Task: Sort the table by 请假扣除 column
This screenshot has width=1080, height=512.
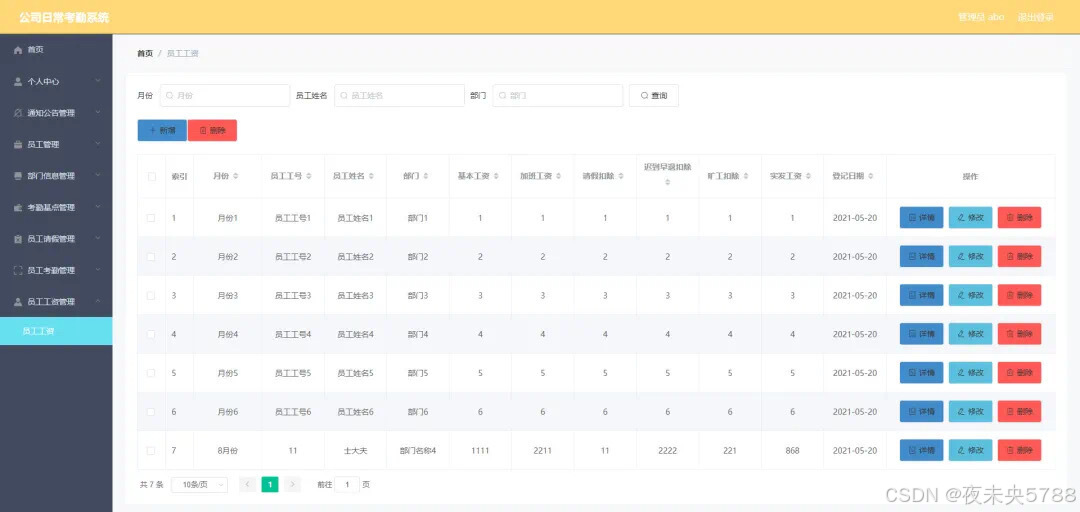Action: click(x=621, y=176)
